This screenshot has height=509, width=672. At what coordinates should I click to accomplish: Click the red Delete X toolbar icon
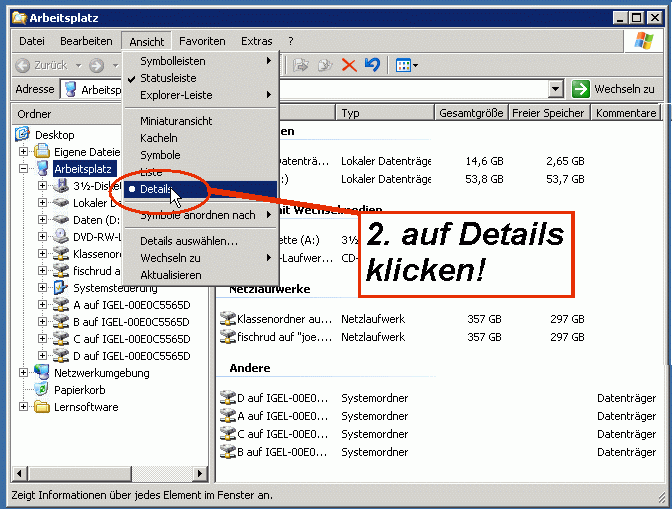coord(349,65)
